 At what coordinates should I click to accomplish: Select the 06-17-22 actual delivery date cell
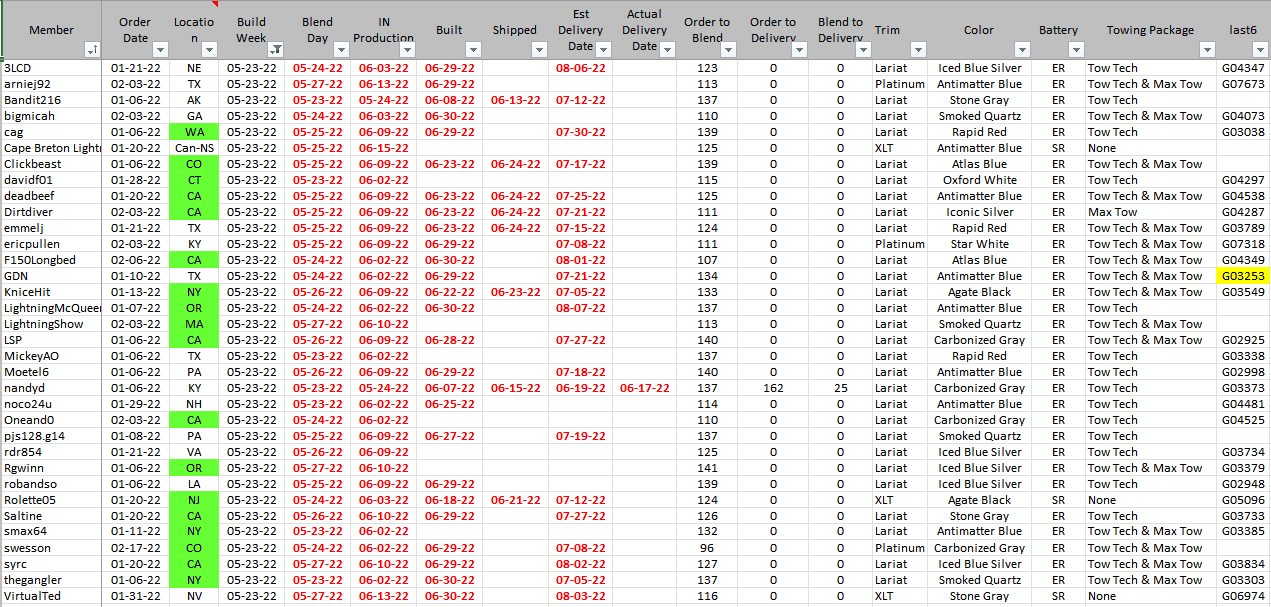pyautogui.click(x=644, y=388)
